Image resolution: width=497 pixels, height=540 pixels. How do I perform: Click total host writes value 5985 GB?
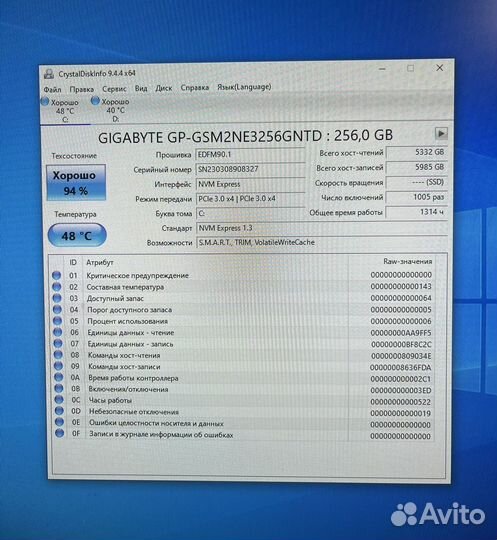pos(416,167)
